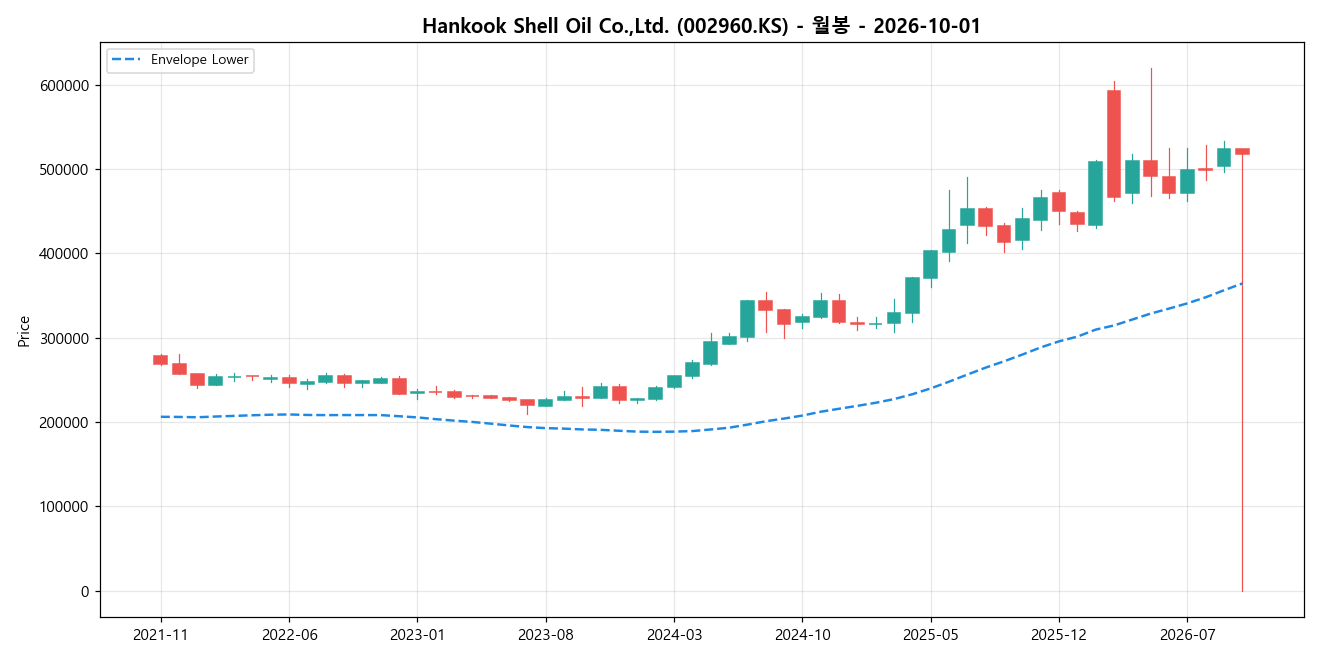
Task: Click the Price axis label
Action: pyautogui.click(x=24, y=330)
